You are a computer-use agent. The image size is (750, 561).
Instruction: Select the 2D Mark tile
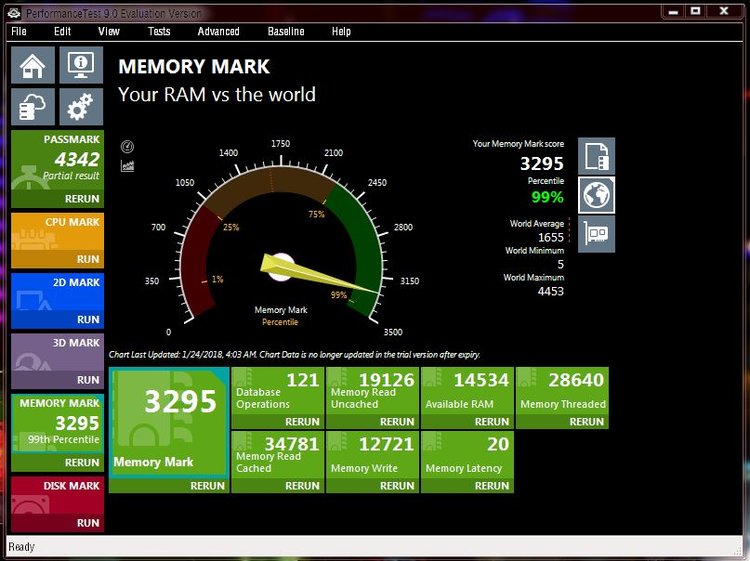point(57,292)
